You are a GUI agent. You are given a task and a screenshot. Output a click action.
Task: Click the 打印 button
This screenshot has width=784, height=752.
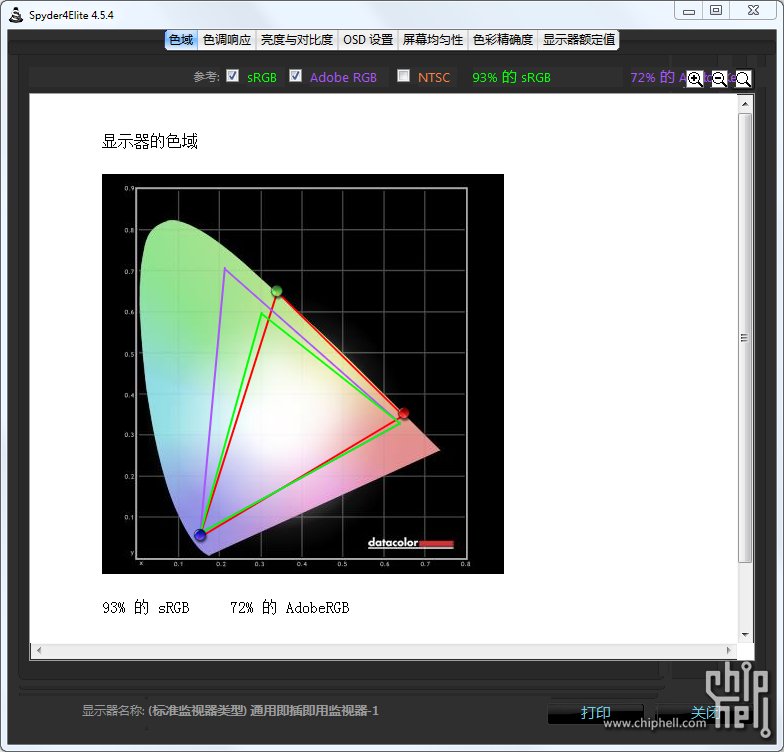point(596,713)
